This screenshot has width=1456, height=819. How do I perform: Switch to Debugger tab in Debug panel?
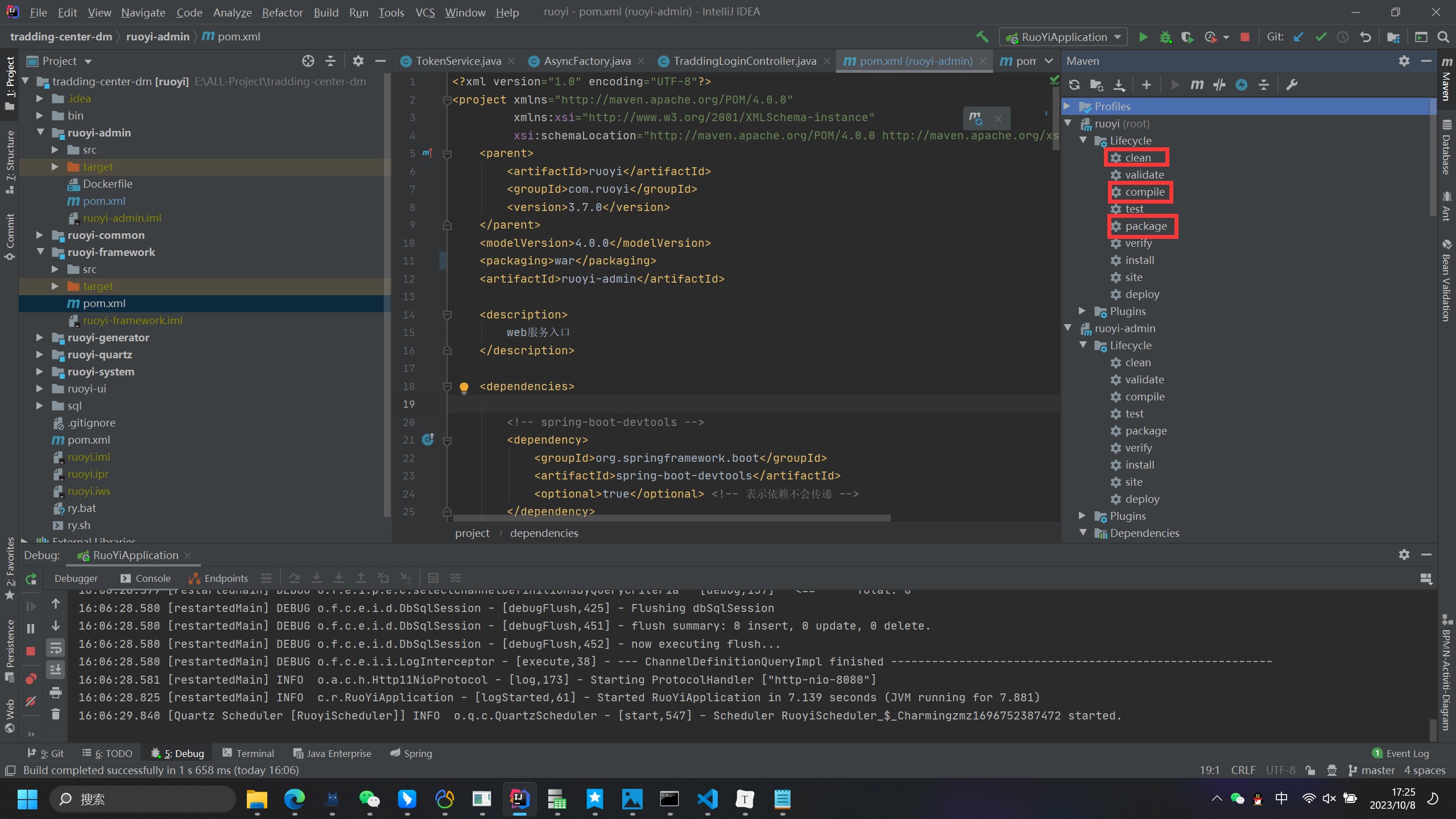(76, 578)
